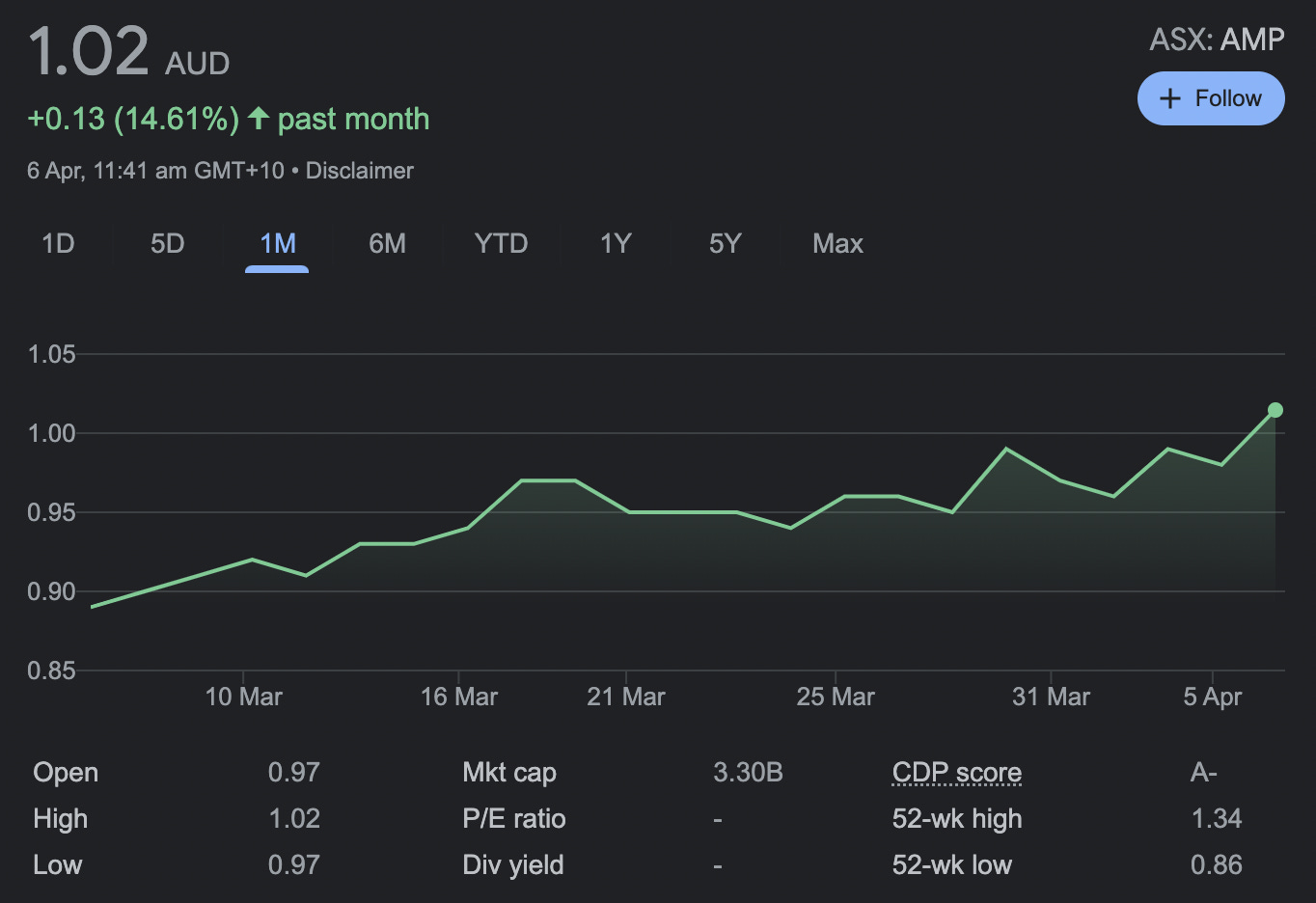Image resolution: width=1316 pixels, height=903 pixels.
Task: Open the 6M chart range
Action: point(387,243)
